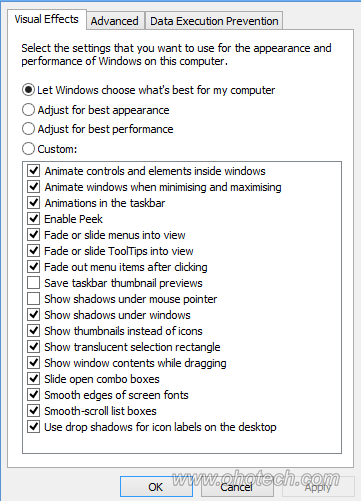This screenshot has width=361, height=501.
Task: Uncheck the Enable Peek checkbox
Action: pyautogui.click(x=34, y=219)
